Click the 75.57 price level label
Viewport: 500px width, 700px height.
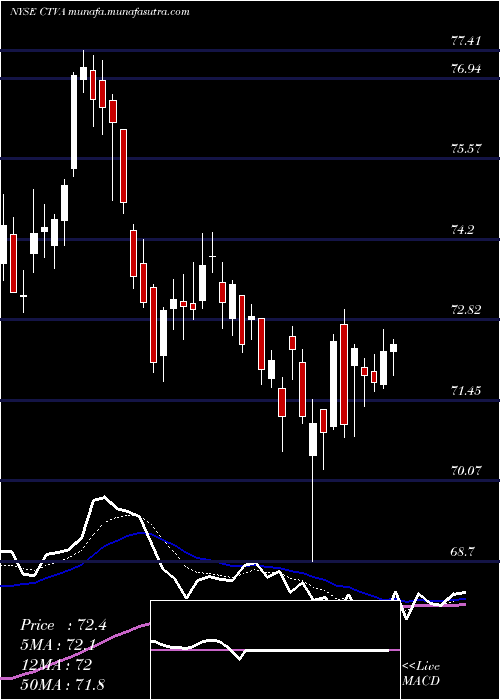[x=466, y=149]
